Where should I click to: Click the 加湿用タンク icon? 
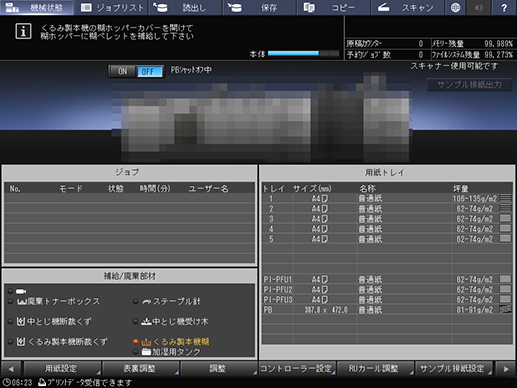click(146, 352)
